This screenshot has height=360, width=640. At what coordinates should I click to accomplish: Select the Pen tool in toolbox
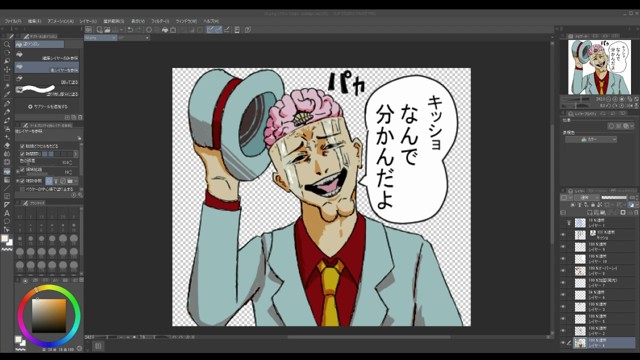pyautogui.click(x=7, y=103)
